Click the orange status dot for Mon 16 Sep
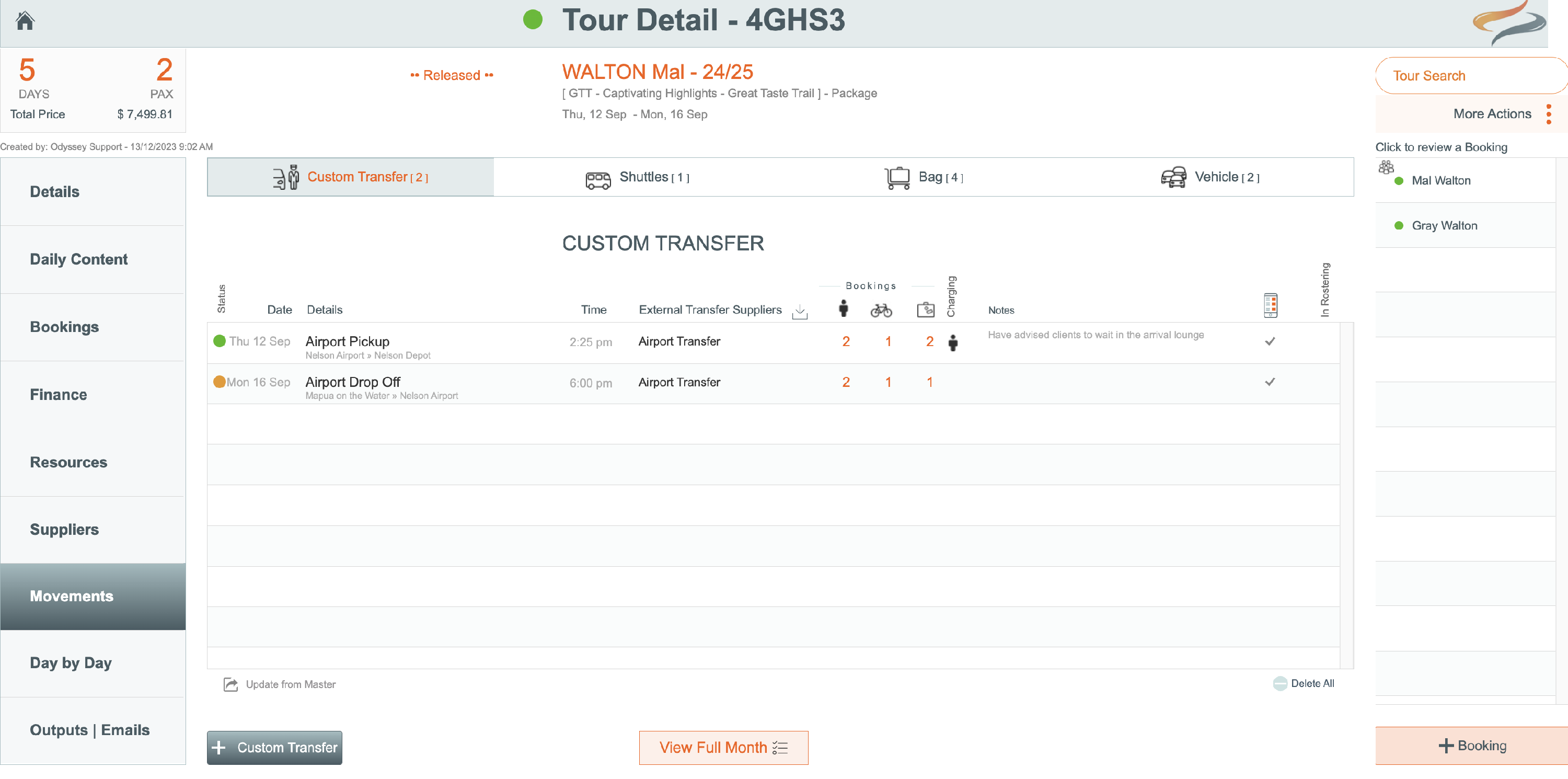Viewport: 1568px width, 779px height. 219,382
